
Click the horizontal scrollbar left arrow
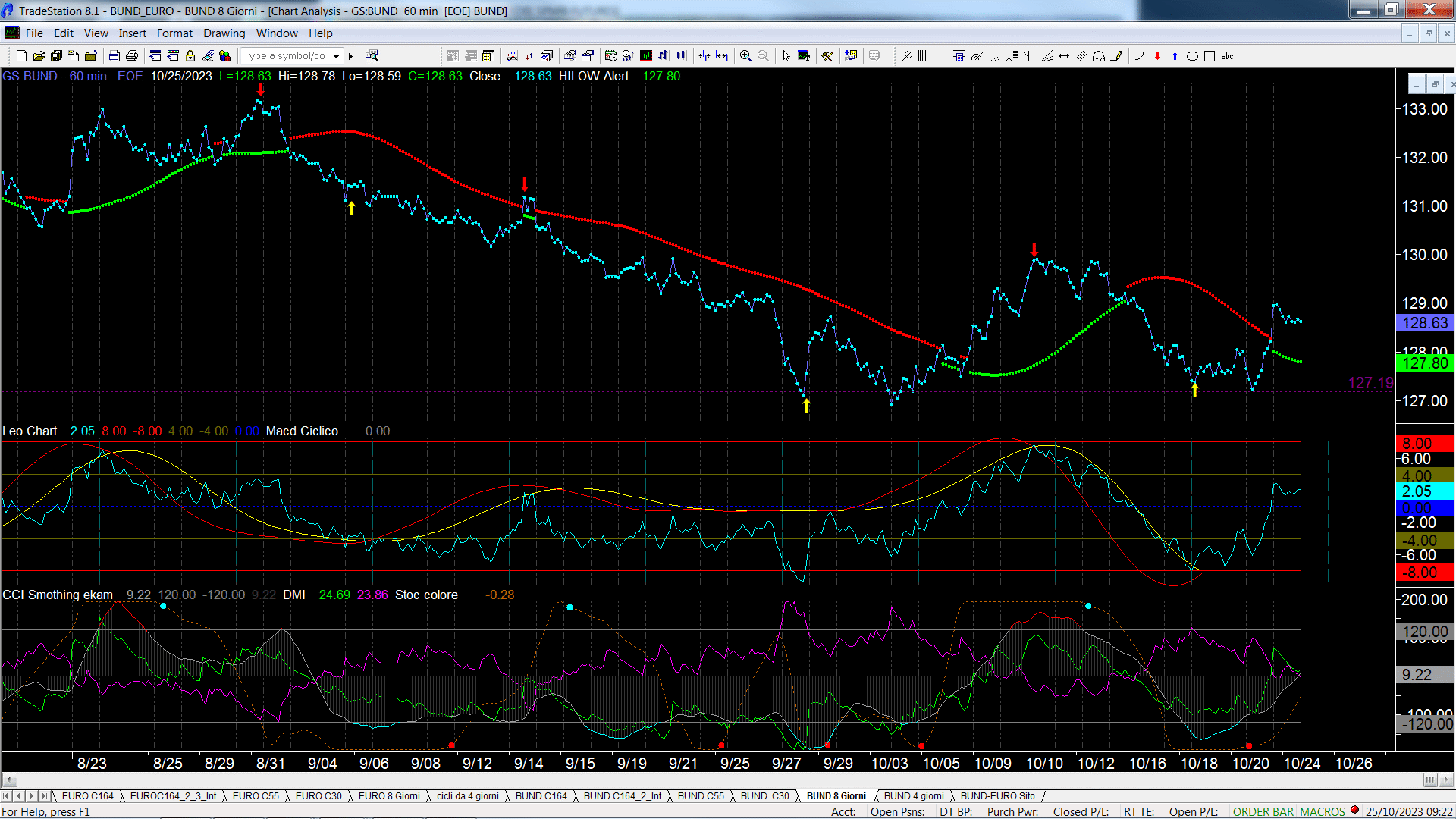click(9, 780)
